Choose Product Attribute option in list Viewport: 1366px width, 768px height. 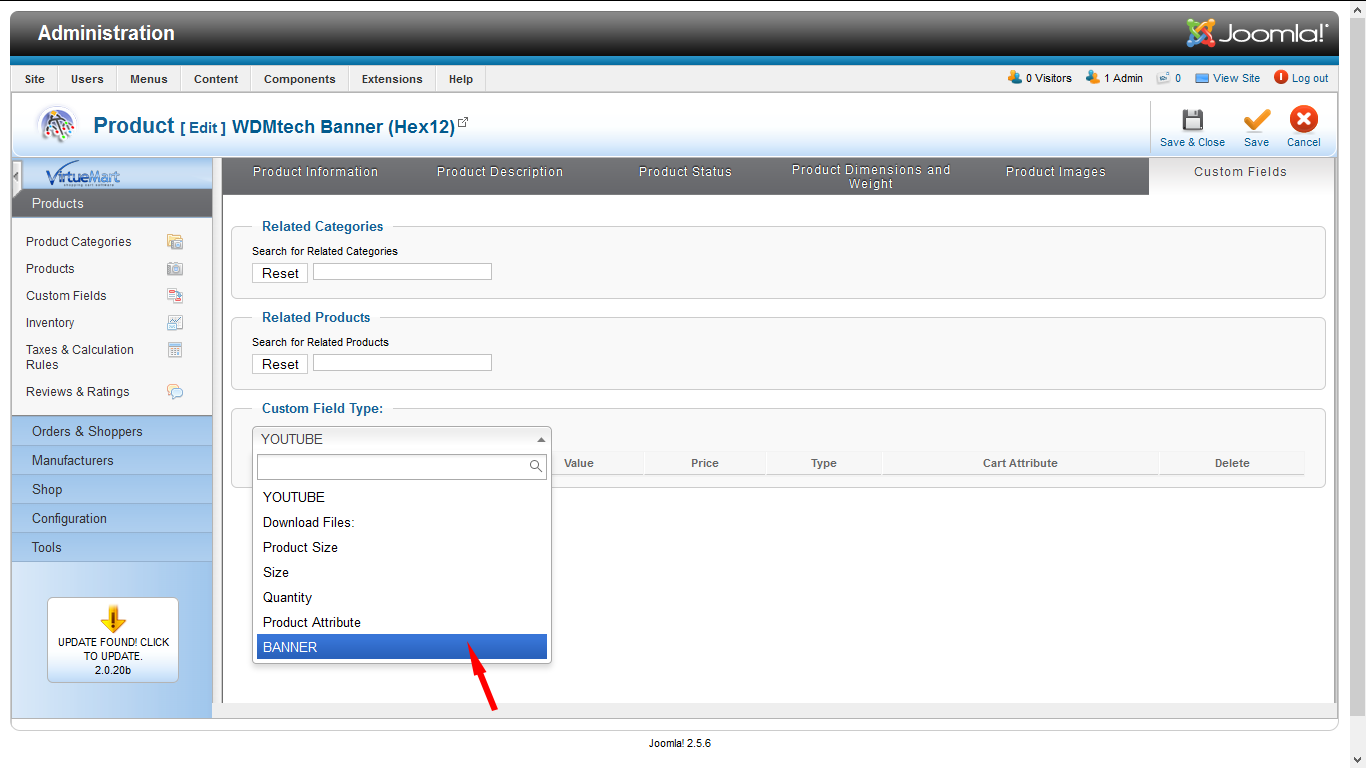click(401, 622)
